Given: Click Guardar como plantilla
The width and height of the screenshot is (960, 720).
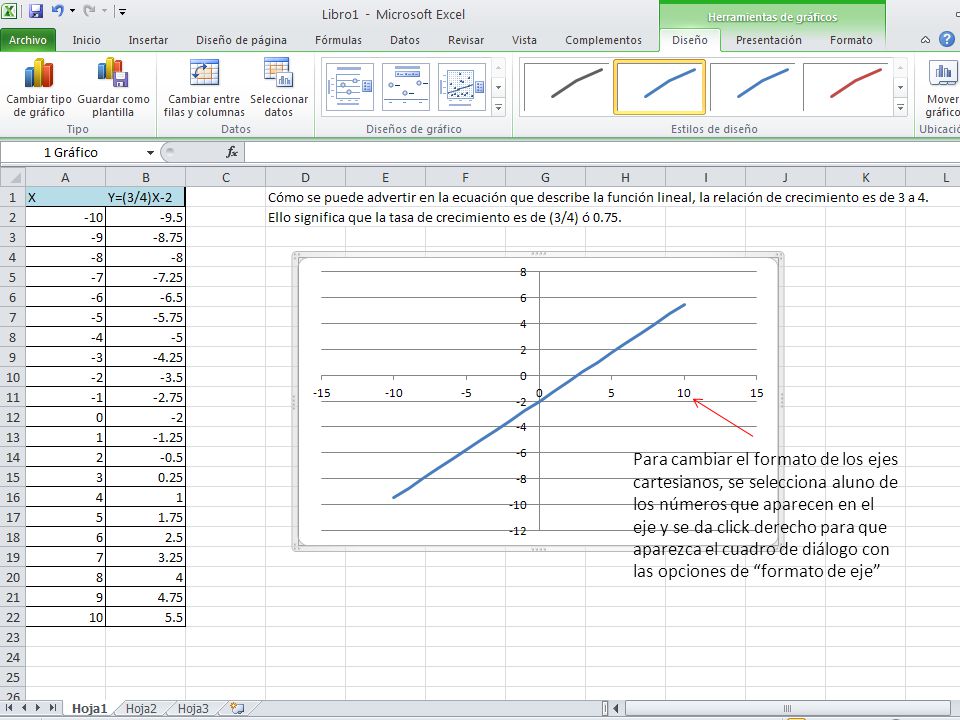Looking at the screenshot, I should tap(113, 88).
